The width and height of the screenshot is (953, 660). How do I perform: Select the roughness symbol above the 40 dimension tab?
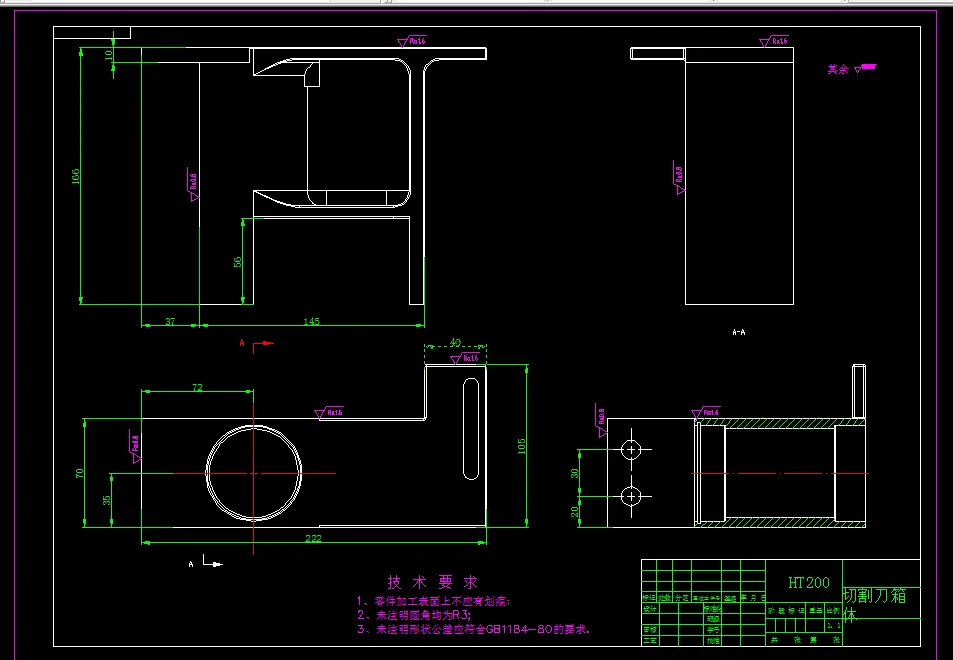coord(465,359)
